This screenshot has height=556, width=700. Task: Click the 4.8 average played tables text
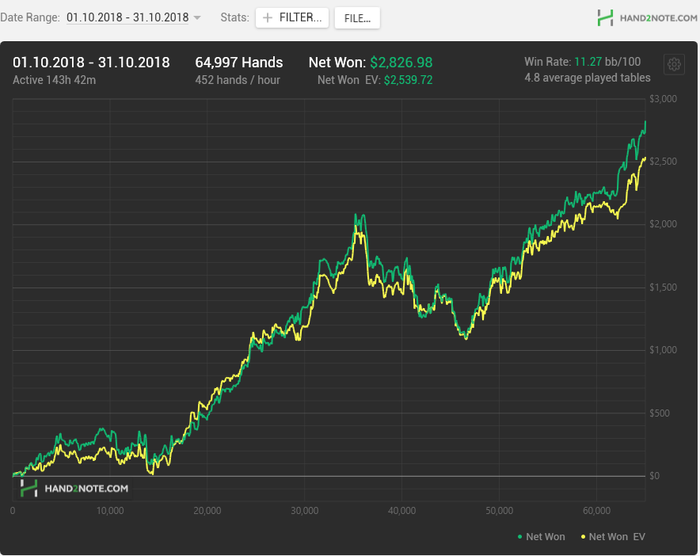tap(587, 78)
